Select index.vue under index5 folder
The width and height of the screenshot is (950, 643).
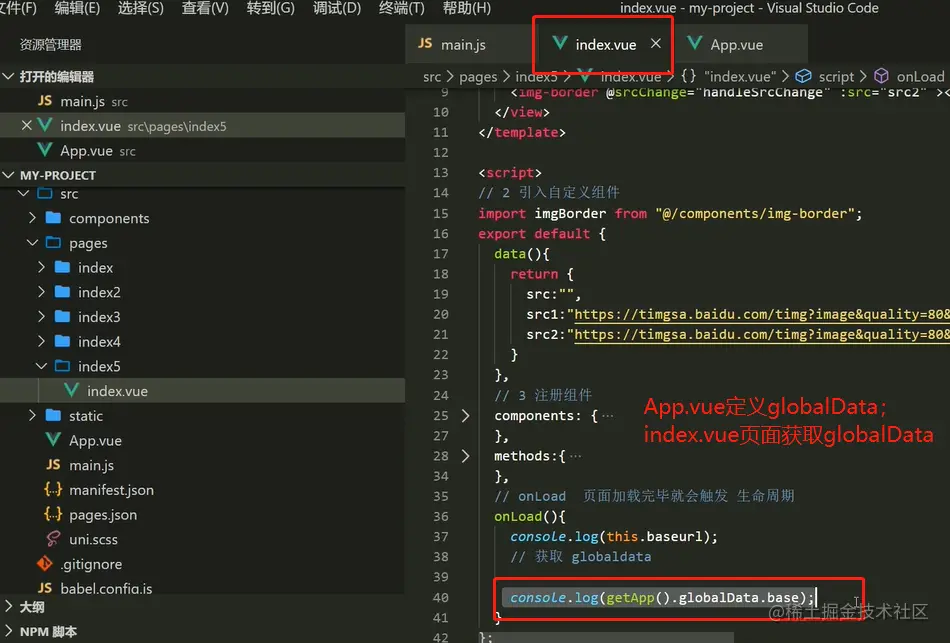click(202, 391)
